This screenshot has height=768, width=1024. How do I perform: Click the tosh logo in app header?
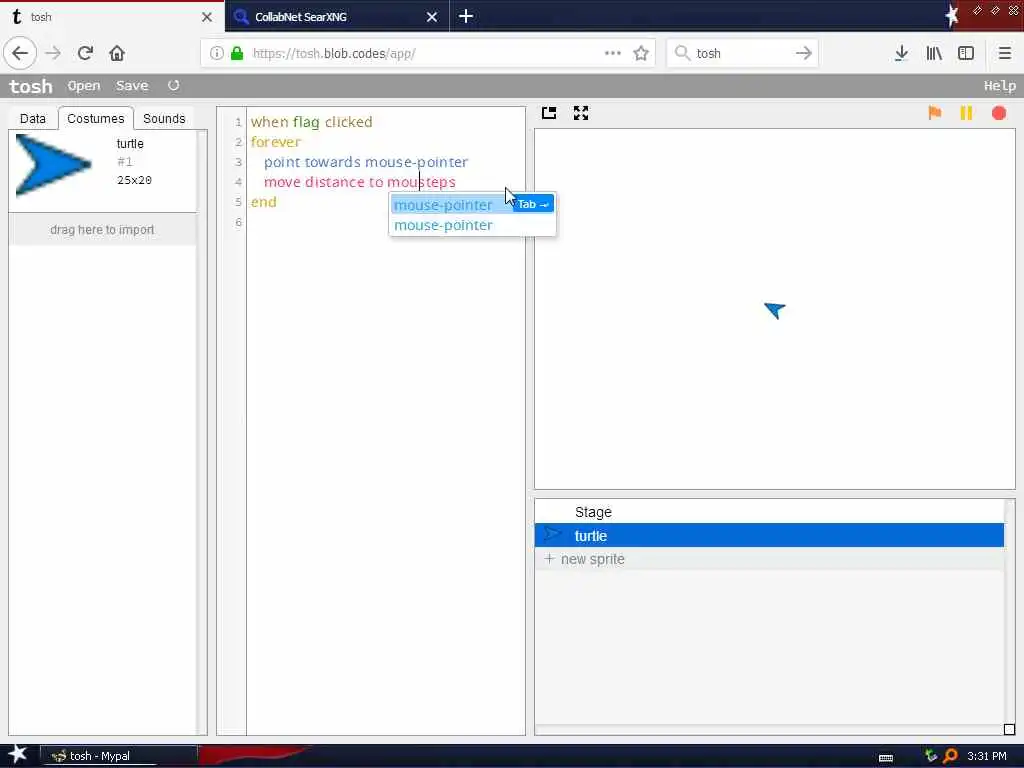pos(31,86)
